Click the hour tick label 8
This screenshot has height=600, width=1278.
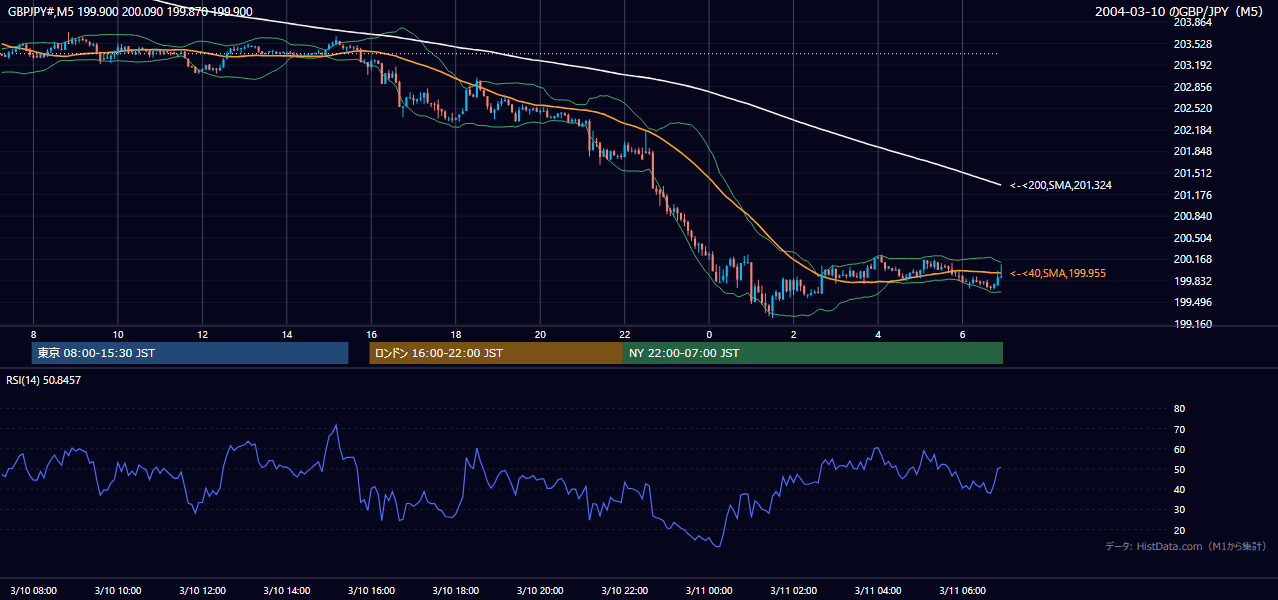(33, 334)
